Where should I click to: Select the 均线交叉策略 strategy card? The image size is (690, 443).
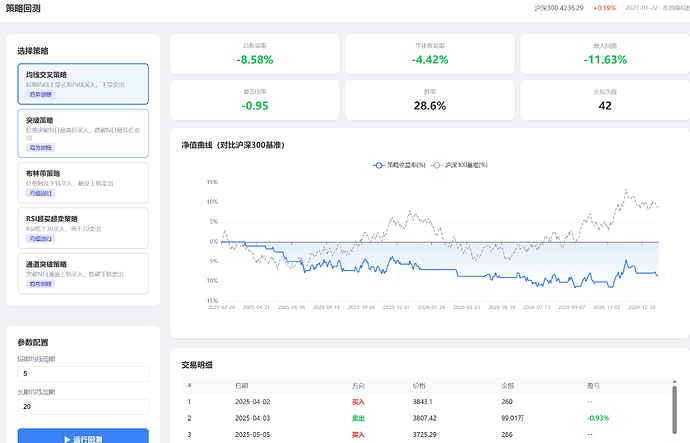click(x=83, y=84)
